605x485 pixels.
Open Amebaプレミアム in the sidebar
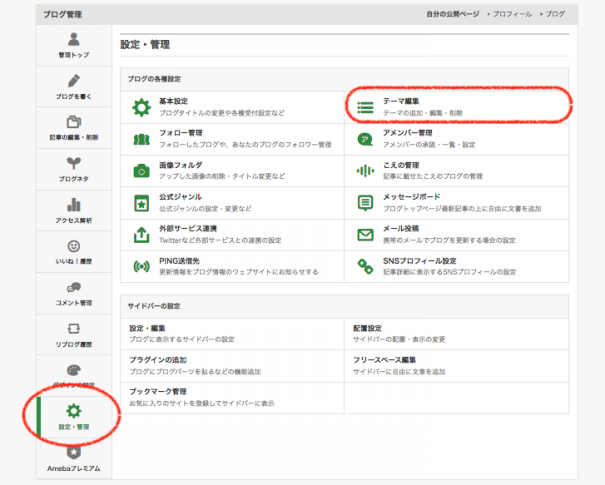click(x=73, y=461)
